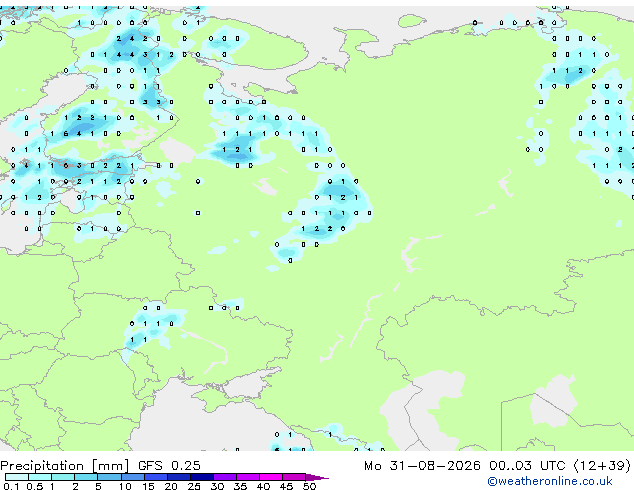Select the 15–20 mm legend color box

click(155, 477)
